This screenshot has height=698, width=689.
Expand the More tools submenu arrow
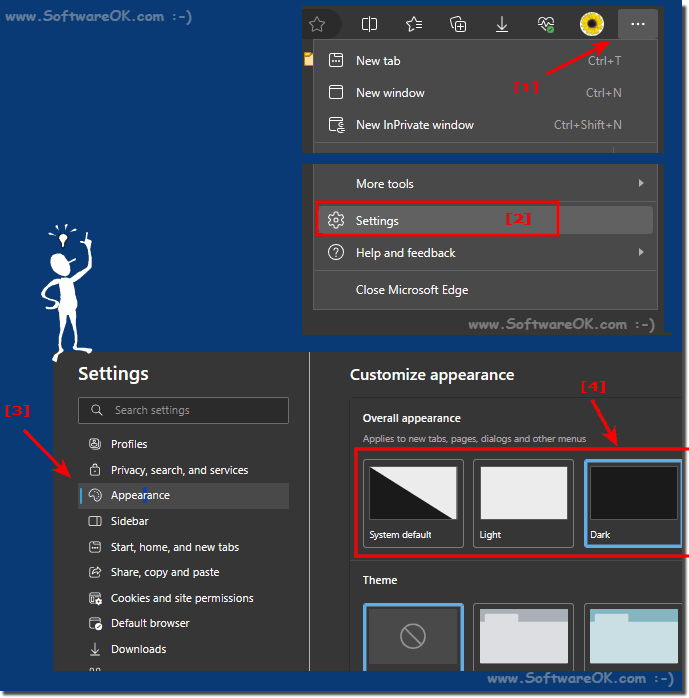coord(641,183)
